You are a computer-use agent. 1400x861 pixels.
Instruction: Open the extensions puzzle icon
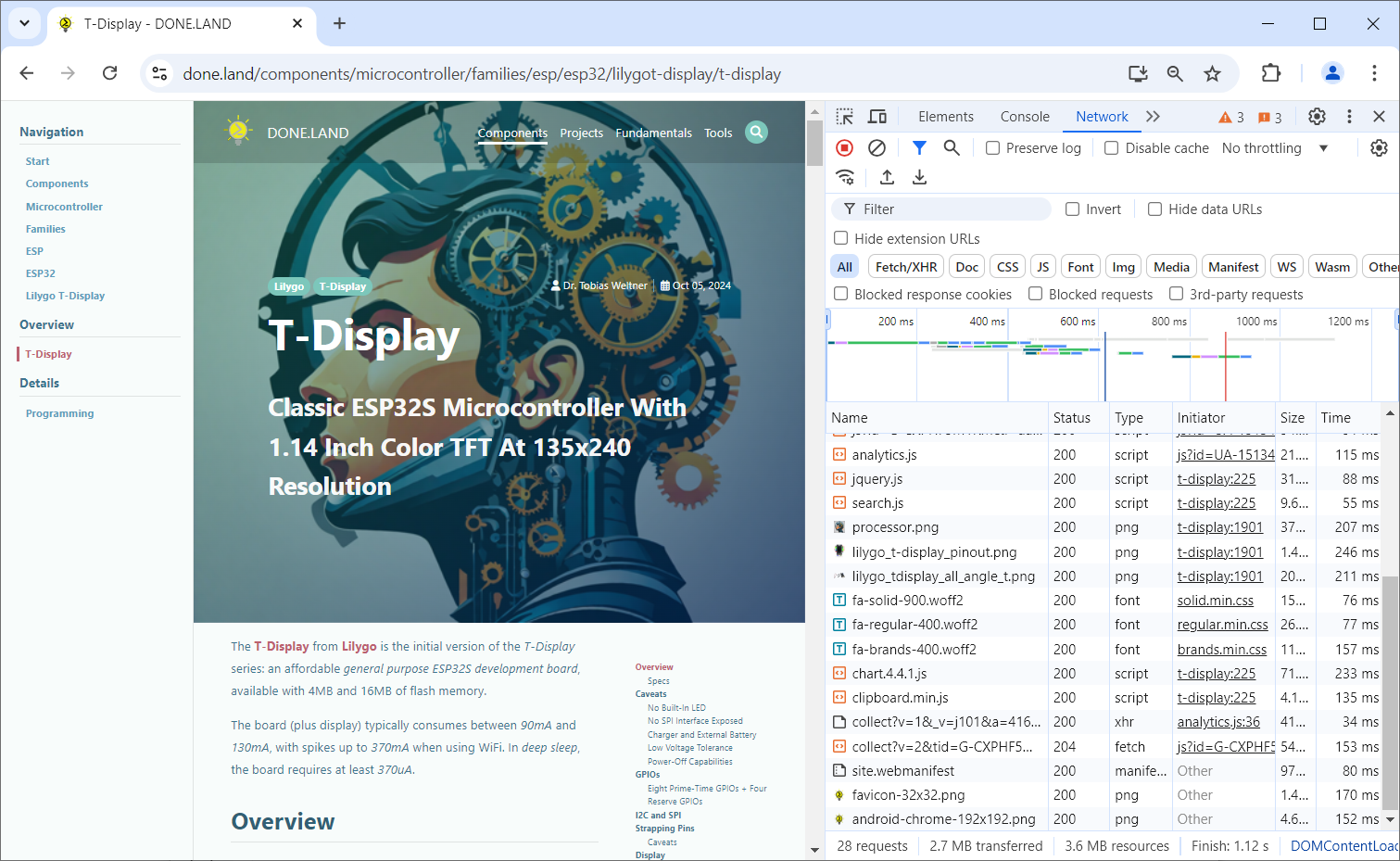pos(1271,73)
